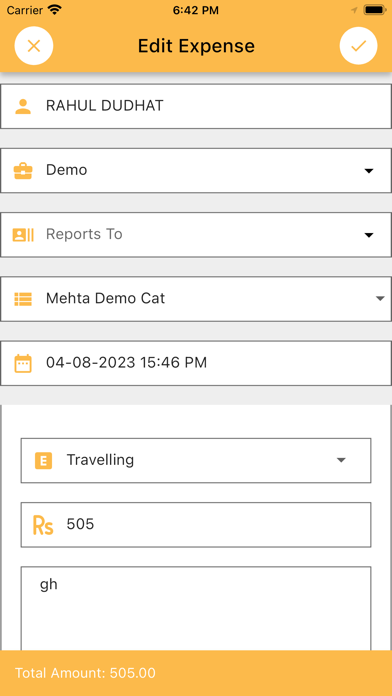Tap the X icon to cancel editing

[x=34, y=46]
